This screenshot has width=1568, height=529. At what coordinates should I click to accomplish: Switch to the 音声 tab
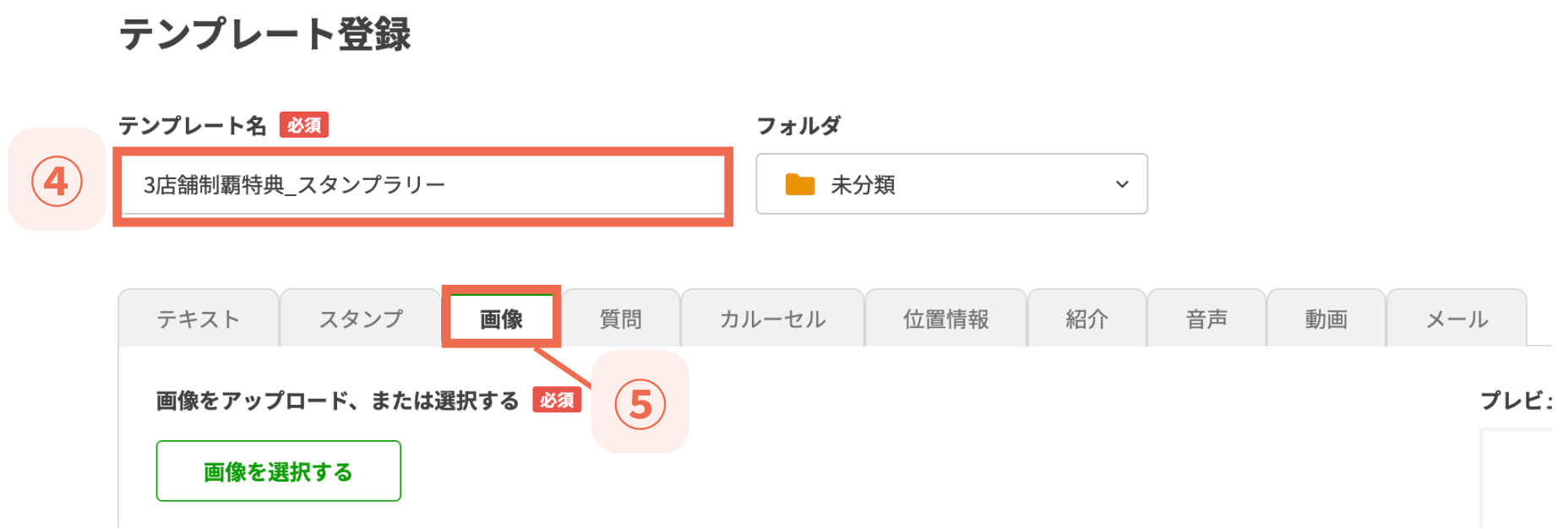pyautogui.click(x=1206, y=319)
